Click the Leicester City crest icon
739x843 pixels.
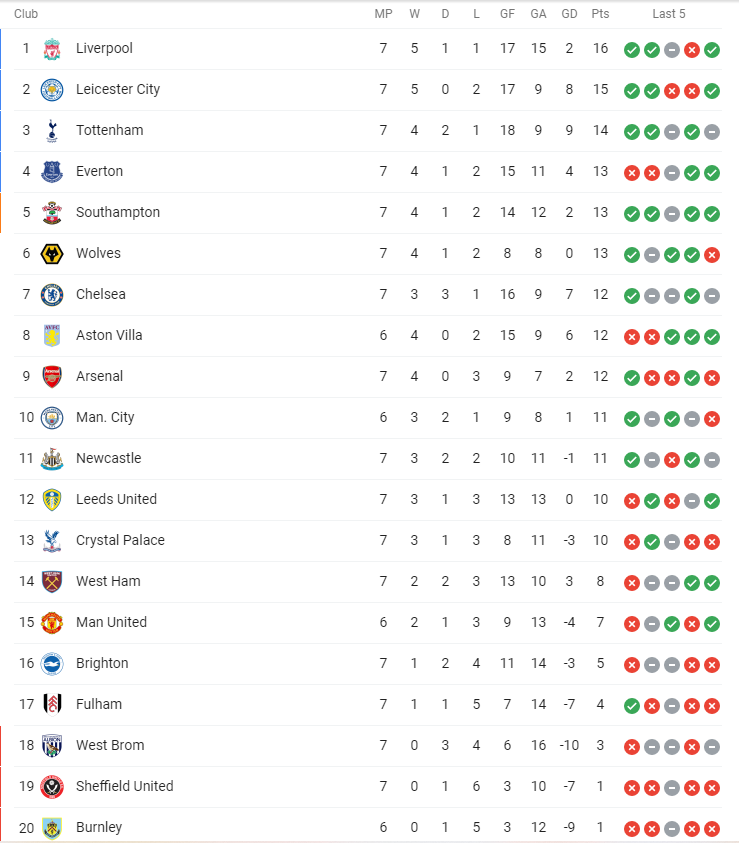pos(52,90)
